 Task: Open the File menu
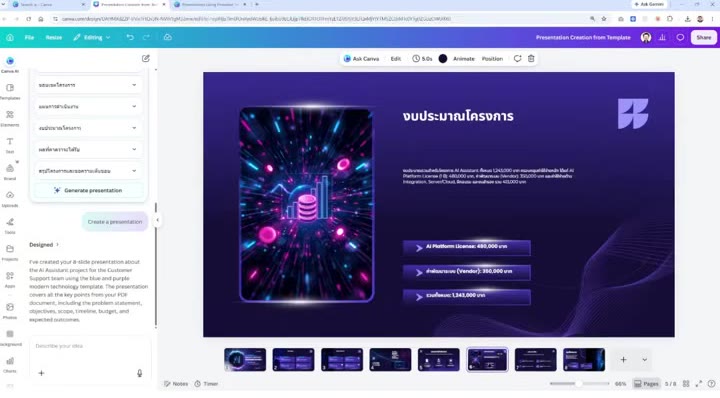[29, 37]
